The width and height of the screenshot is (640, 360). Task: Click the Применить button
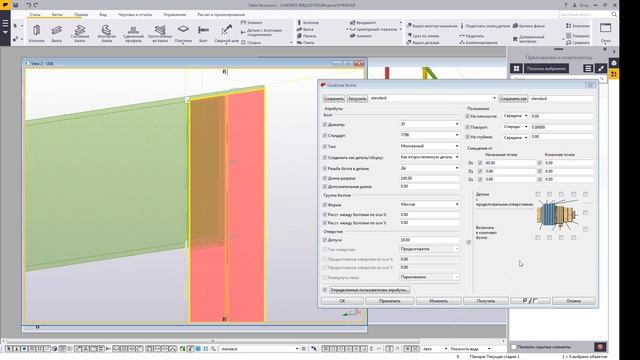389,301
